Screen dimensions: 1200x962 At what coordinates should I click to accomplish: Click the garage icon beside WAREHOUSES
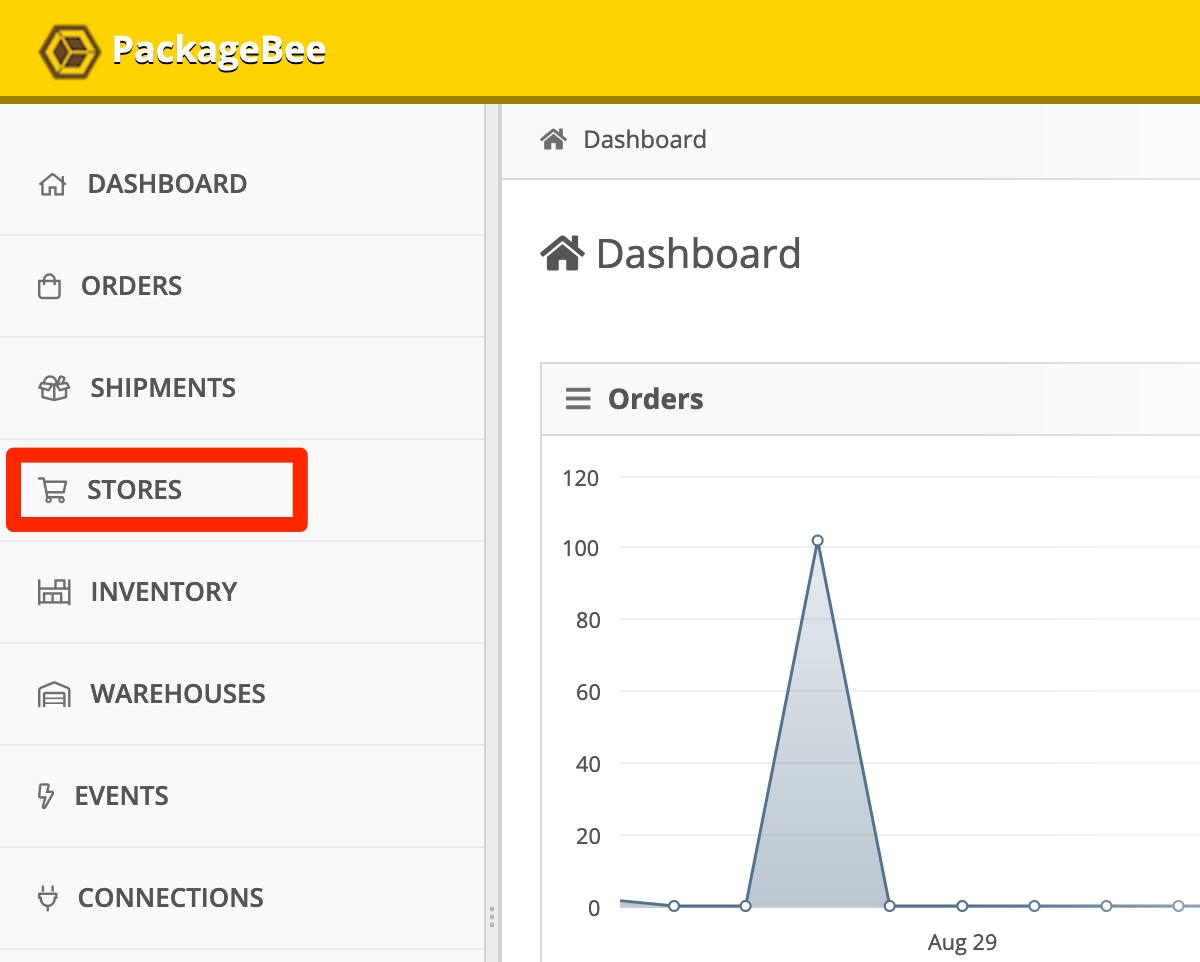click(x=55, y=695)
